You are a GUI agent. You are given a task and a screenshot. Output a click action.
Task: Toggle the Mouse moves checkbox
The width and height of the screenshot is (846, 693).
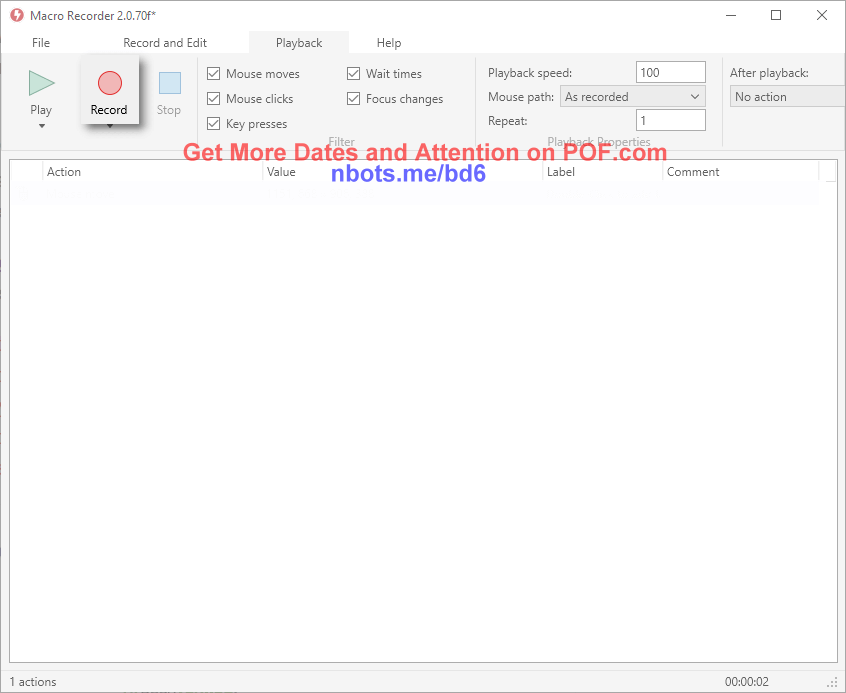[214, 73]
